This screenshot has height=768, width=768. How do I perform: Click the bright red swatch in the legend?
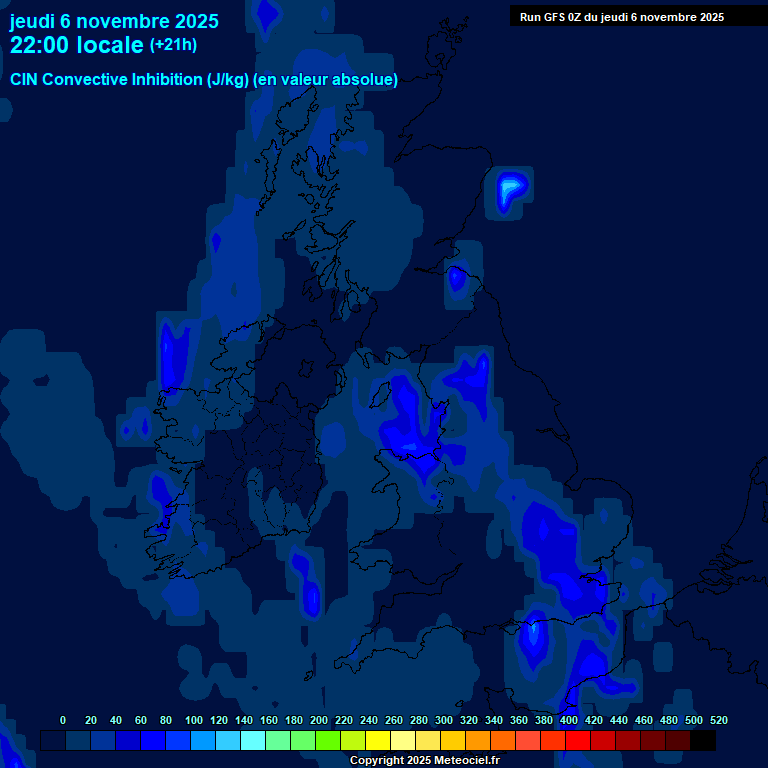[578, 740]
